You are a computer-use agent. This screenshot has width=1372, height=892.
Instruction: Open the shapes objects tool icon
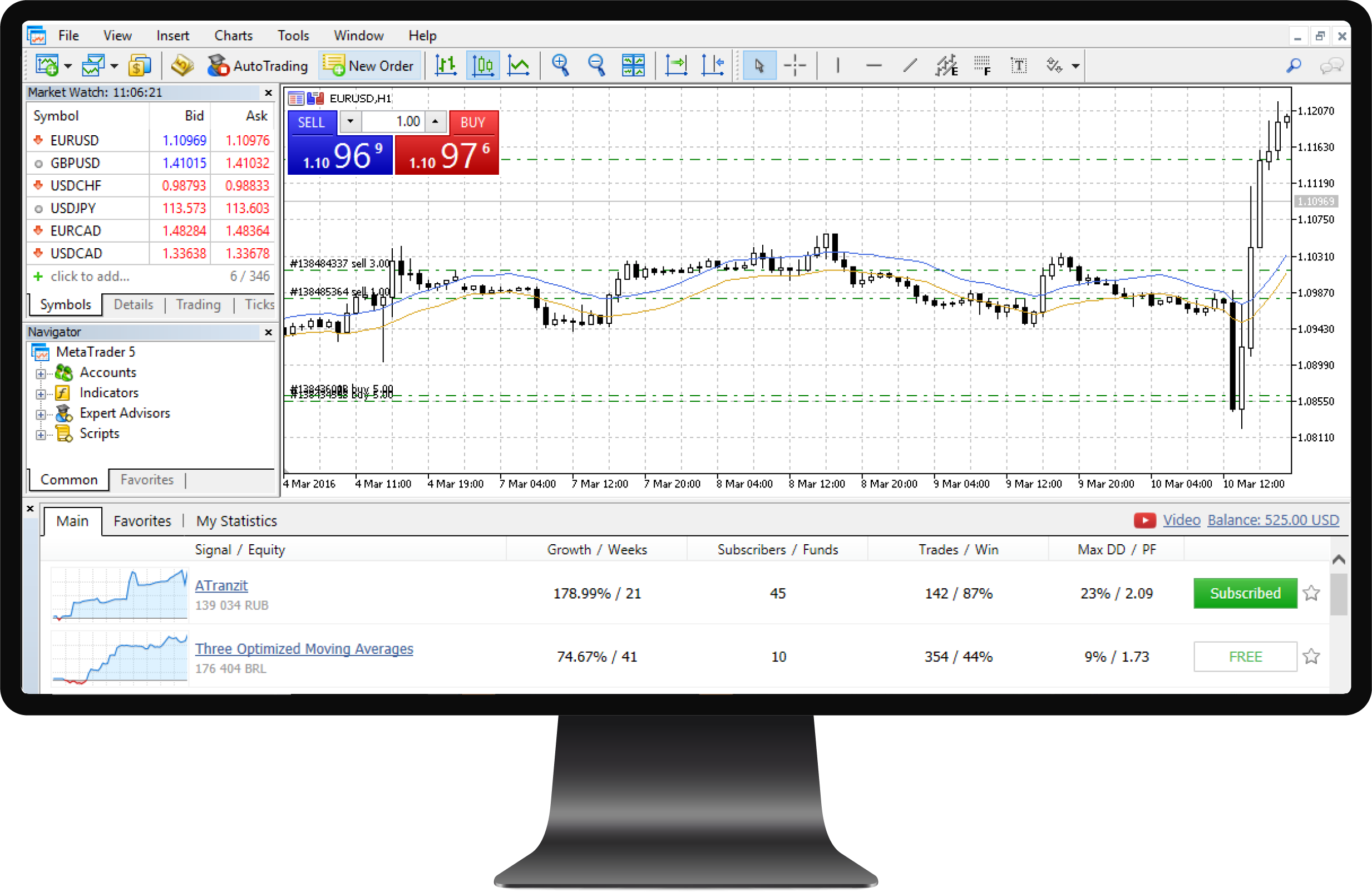1054,66
